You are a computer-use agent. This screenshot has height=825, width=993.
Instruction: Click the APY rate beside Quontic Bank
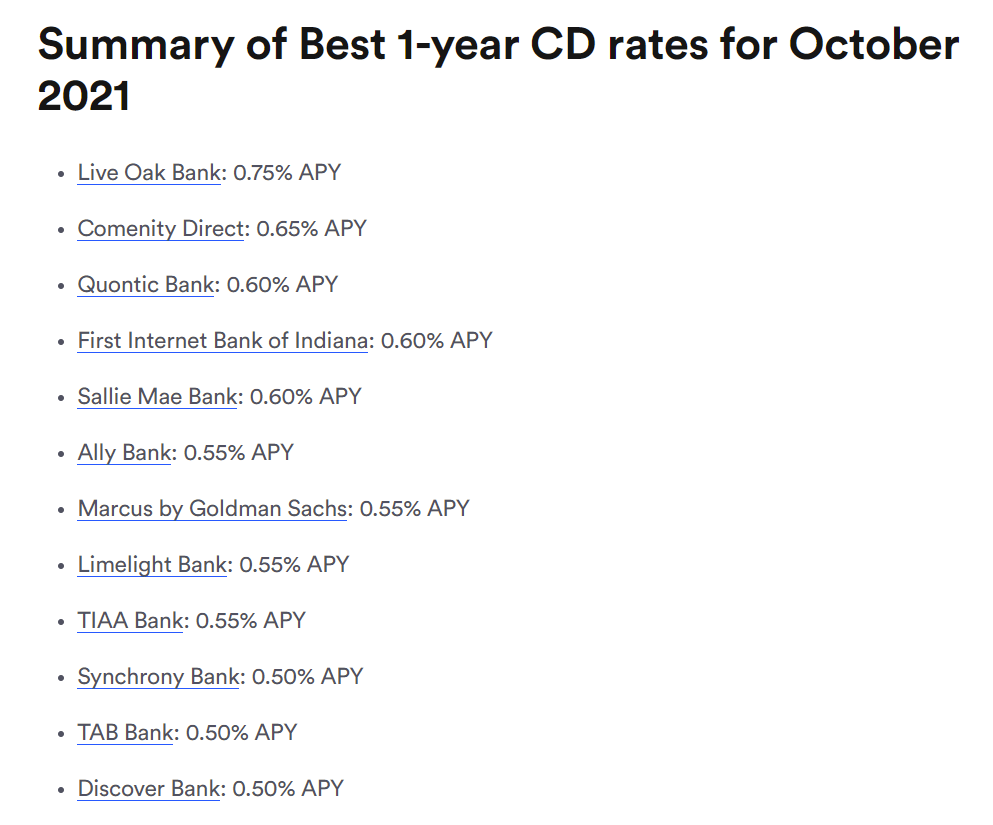(x=283, y=285)
